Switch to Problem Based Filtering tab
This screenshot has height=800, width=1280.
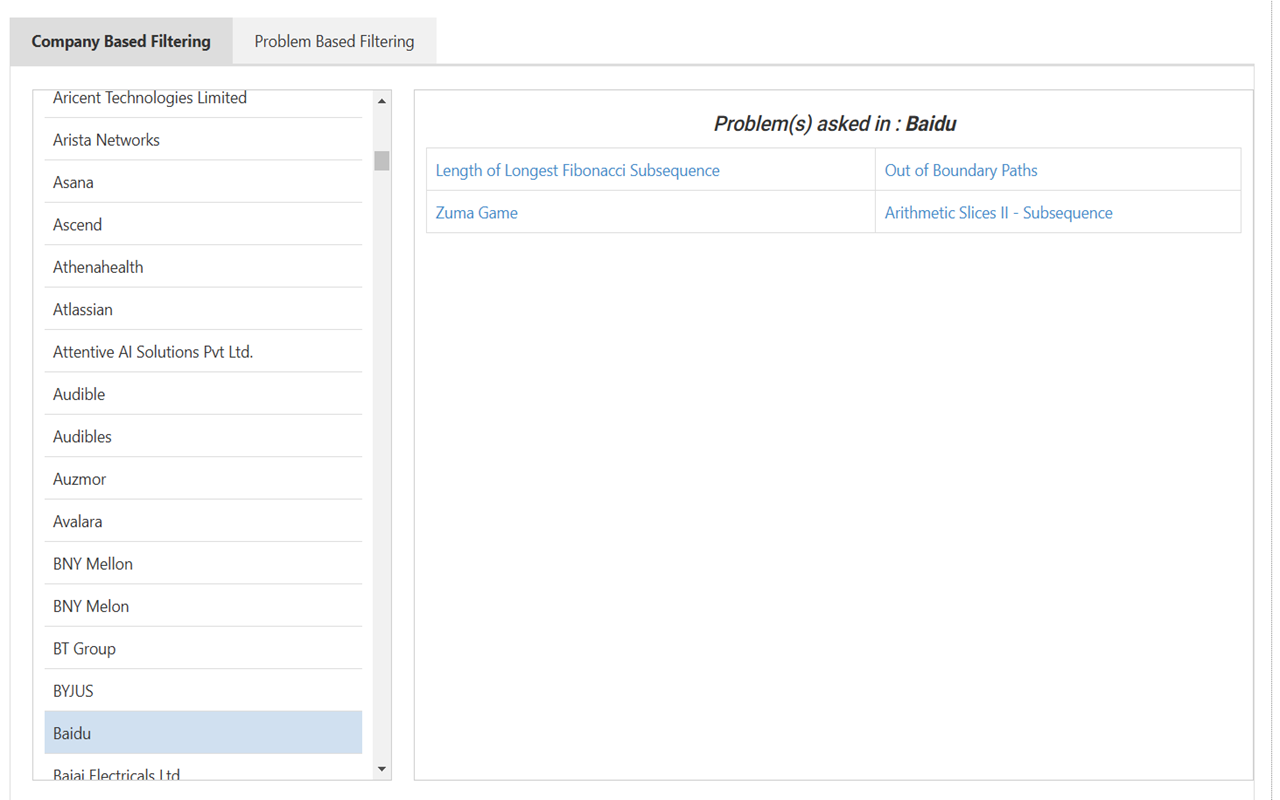pos(334,42)
